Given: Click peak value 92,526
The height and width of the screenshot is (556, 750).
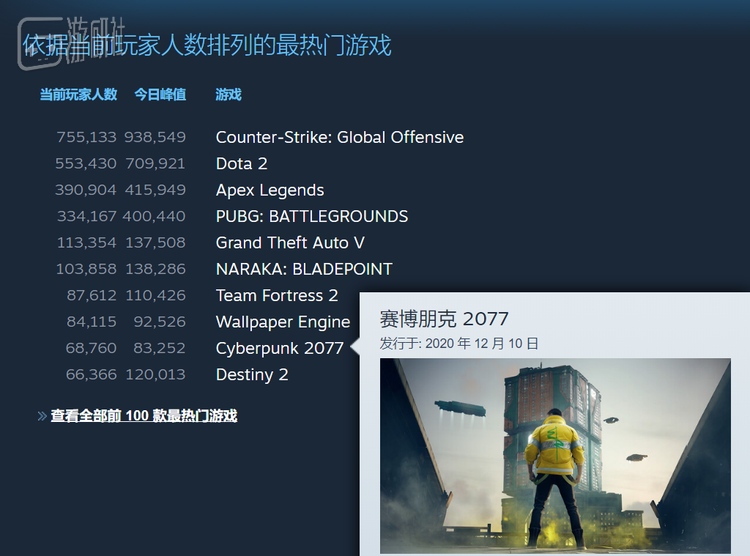Looking at the screenshot, I should 159,322.
